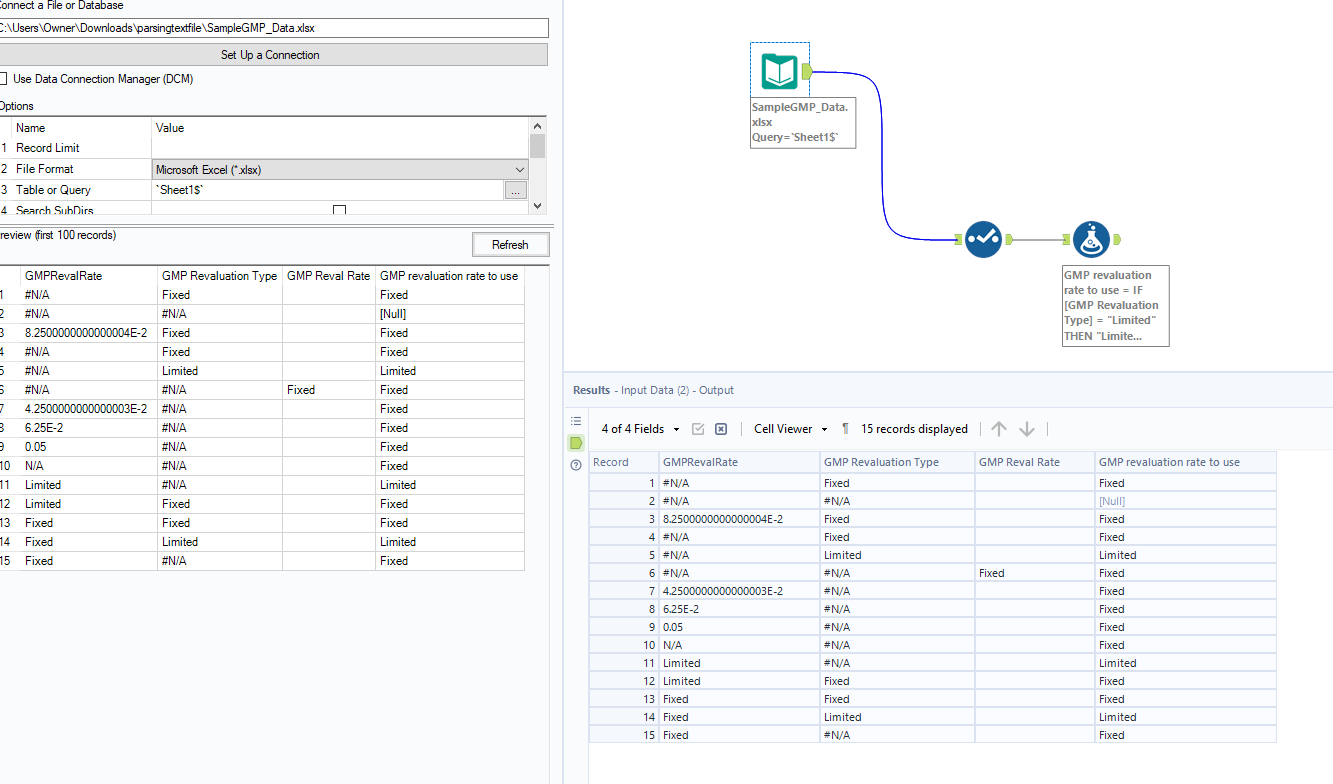This screenshot has height=784, width=1333.
Task: Open the File Format dropdown showing Microsoft Excel
Action: click(x=518, y=169)
